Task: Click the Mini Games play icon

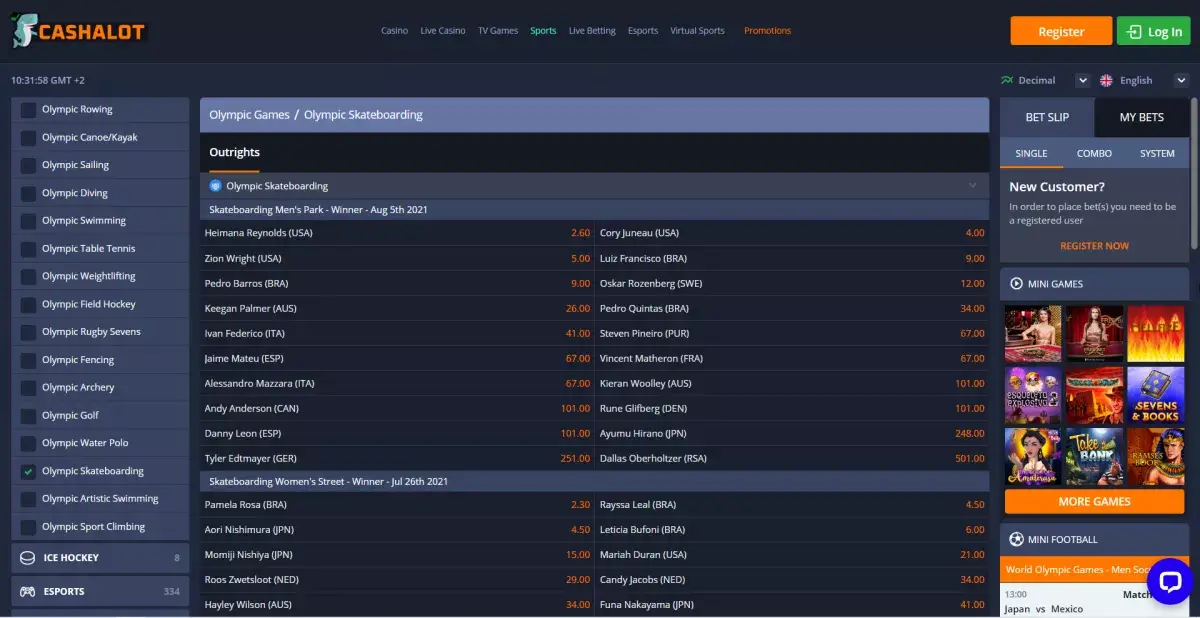Action: pos(1016,284)
